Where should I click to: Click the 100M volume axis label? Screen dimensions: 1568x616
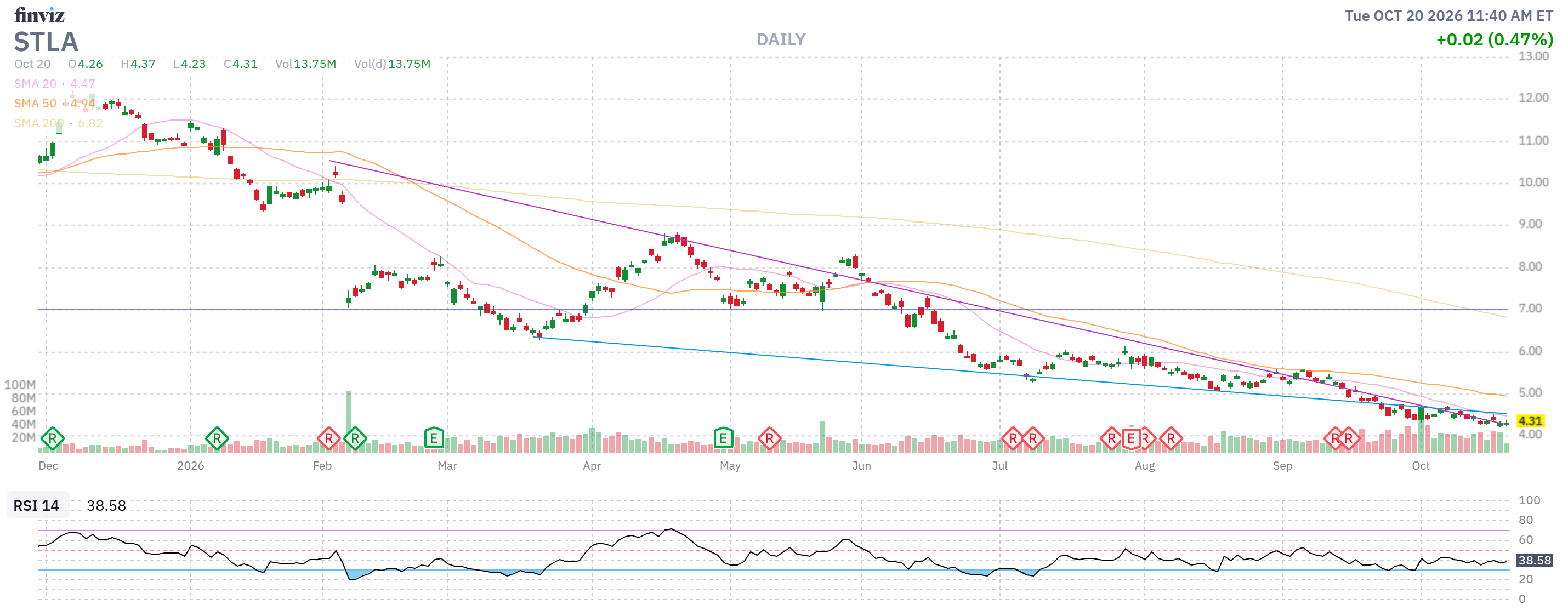point(20,385)
